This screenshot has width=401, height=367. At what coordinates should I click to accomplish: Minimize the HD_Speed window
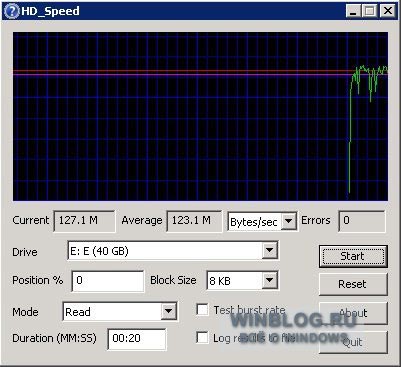point(353,11)
